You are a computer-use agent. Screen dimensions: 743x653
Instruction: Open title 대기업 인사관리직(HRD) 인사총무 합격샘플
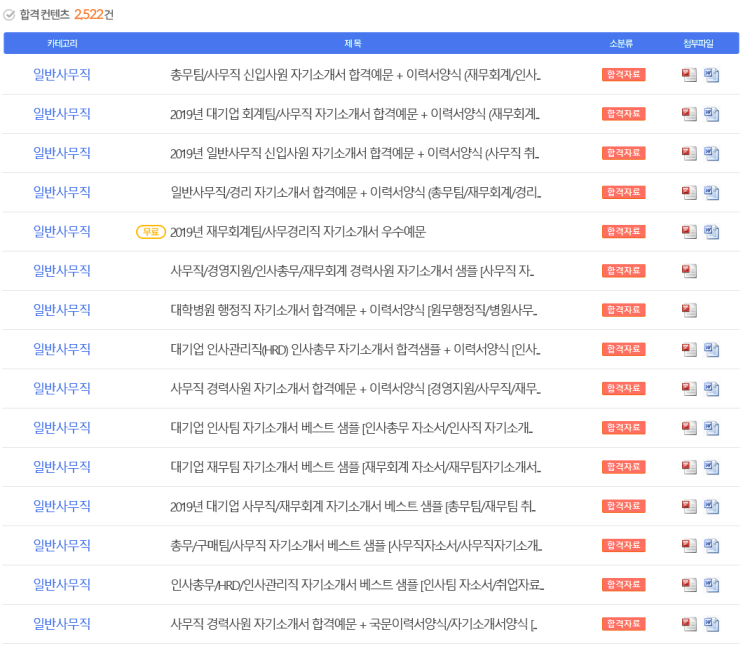pos(355,350)
